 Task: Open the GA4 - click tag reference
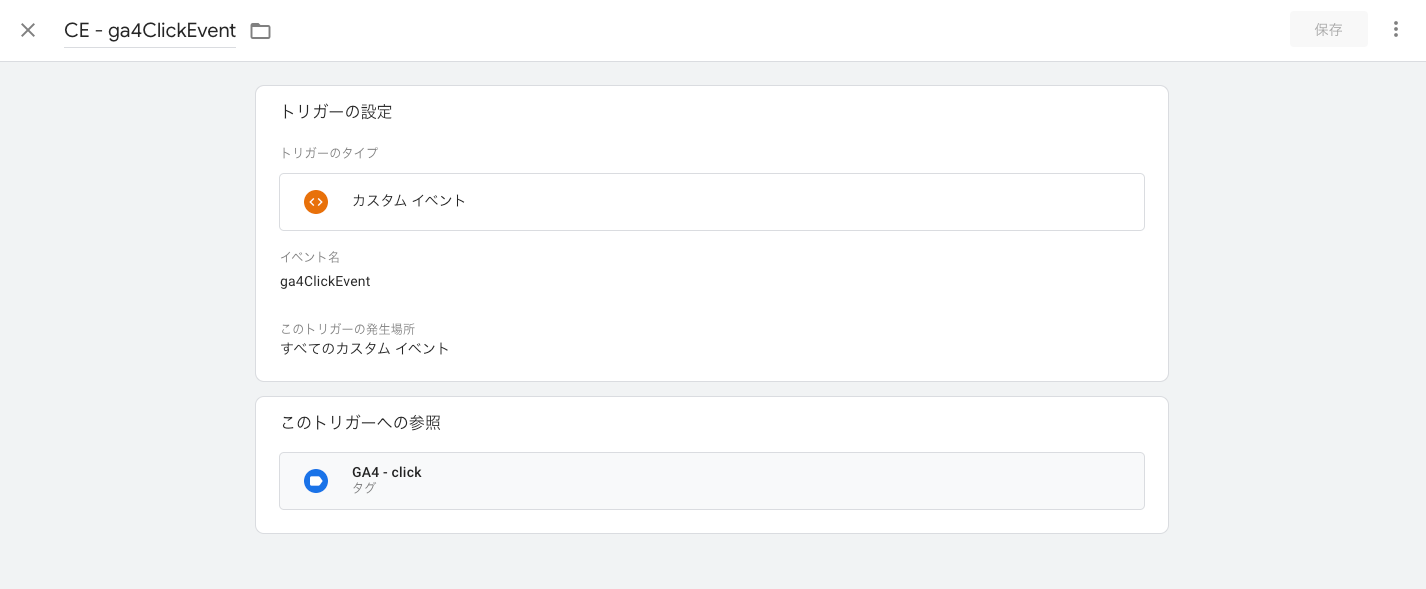coord(387,472)
